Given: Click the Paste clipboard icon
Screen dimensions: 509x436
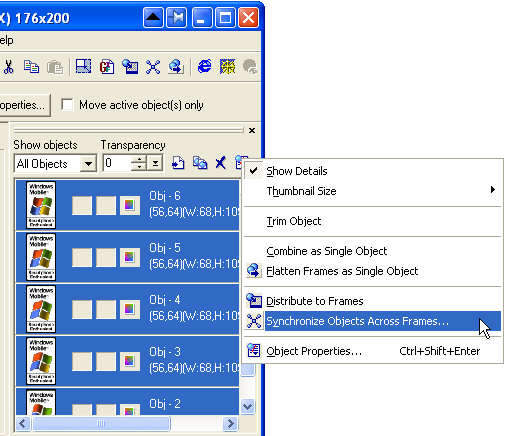Looking at the screenshot, I should click(x=55, y=67).
